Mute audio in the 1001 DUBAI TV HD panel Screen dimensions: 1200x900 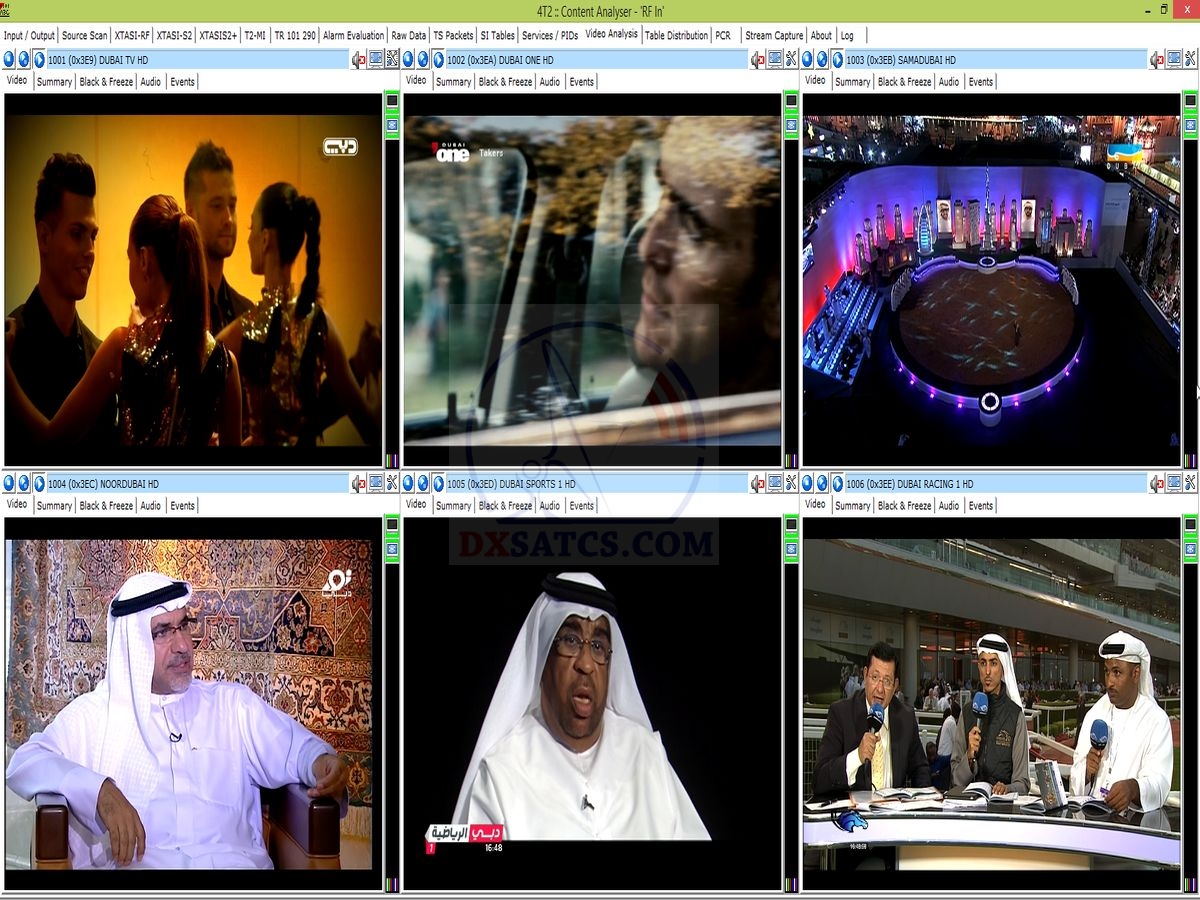(359, 60)
